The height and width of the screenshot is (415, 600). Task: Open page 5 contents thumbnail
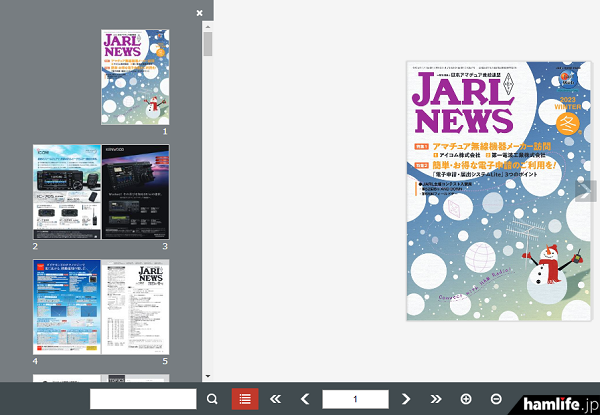click(135, 307)
